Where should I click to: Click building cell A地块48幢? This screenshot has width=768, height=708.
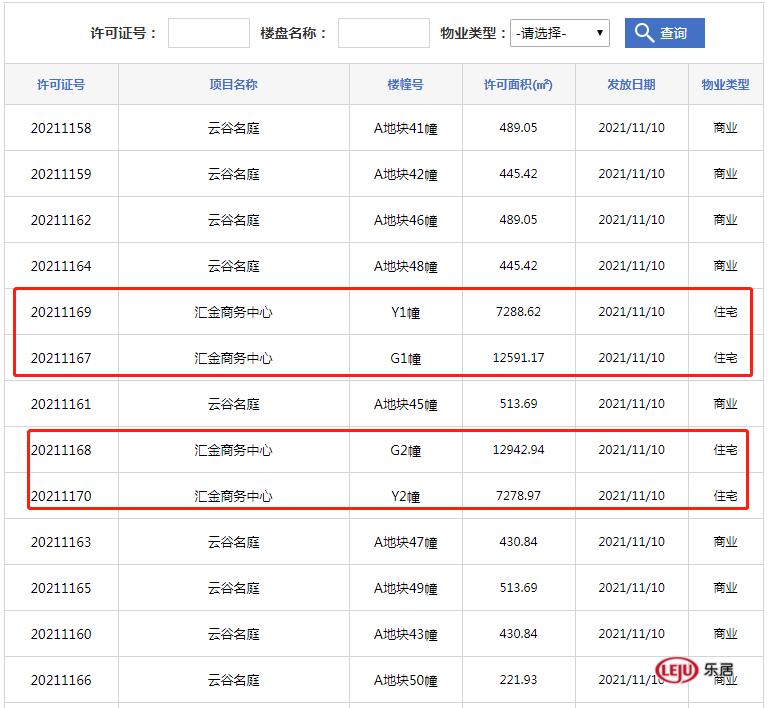406,266
